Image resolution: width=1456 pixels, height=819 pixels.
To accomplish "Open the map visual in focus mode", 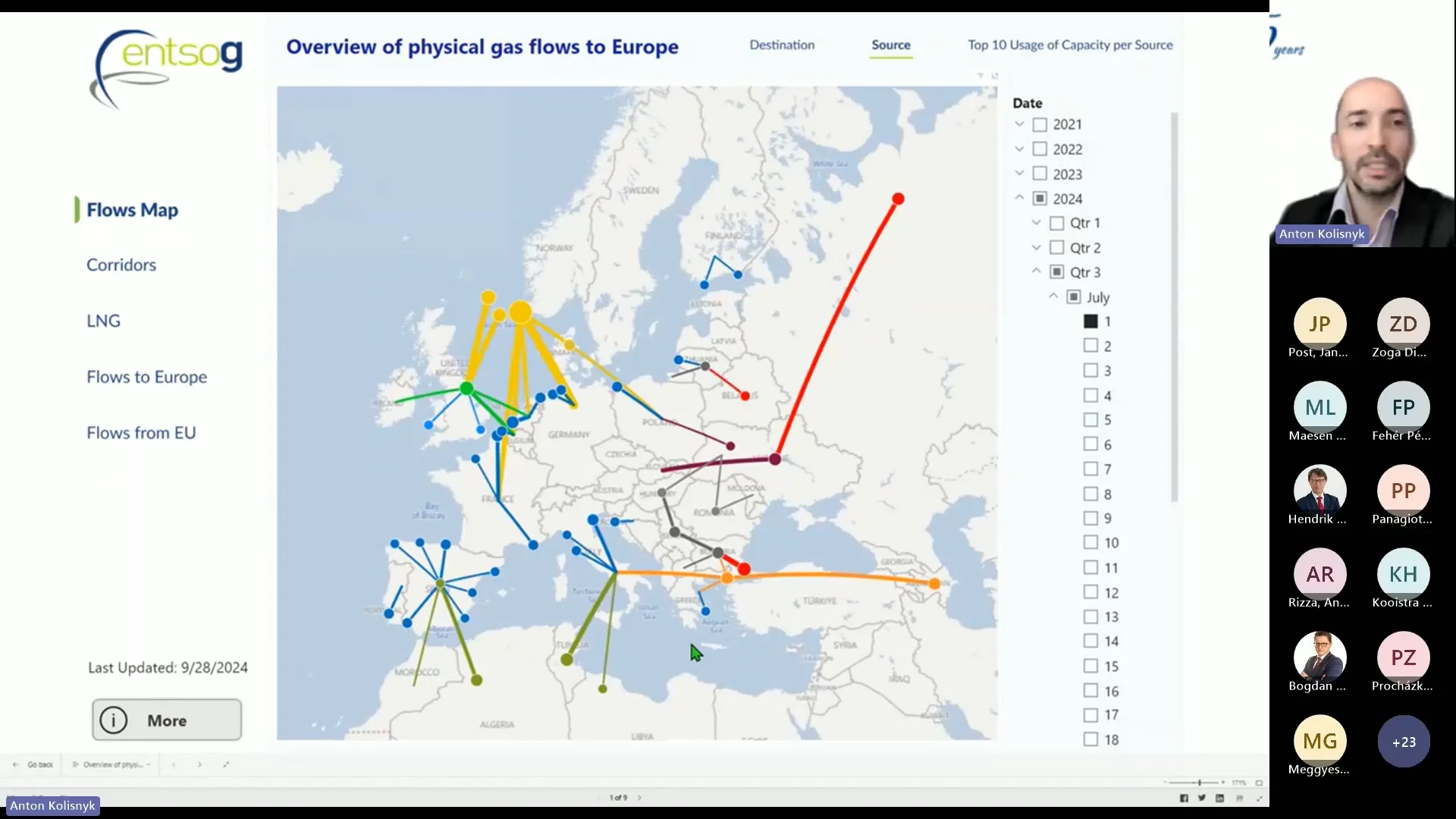I will (x=996, y=76).
